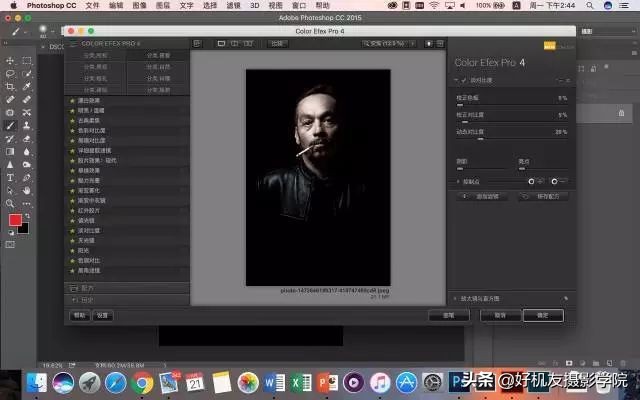Viewport: 640px width, 400px height.
Task: Toggle the active filter enable checkmark
Action: click(464, 80)
